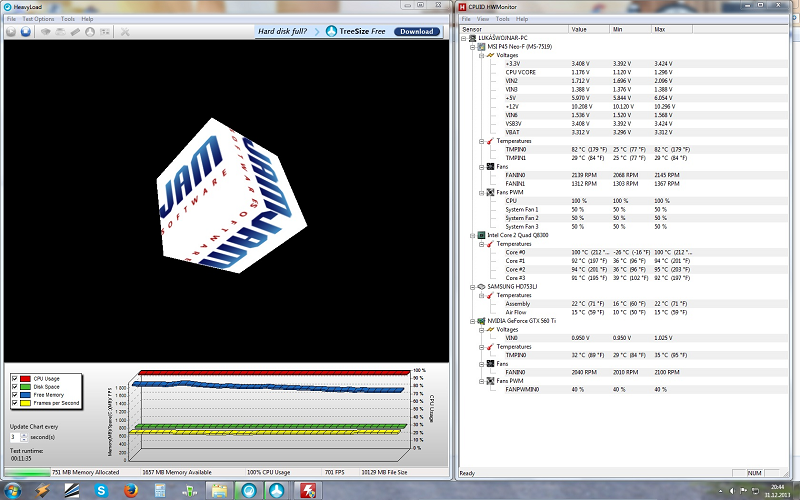Collapse the SAMSUNG HD753LJ node
This screenshot has height=500, width=800.
[x=472, y=287]
